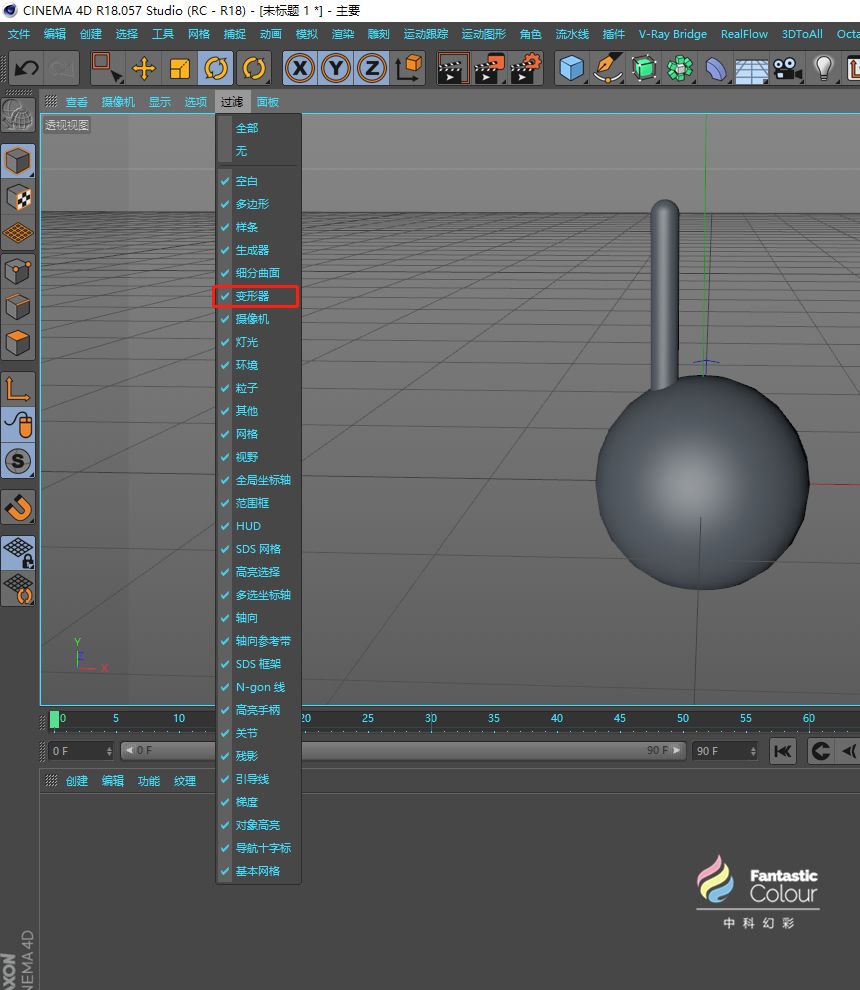The height and width of the screenshot is (990, 860).
Task: Toggle the 灯光 filter checkbox
Action: pos(246,342)
